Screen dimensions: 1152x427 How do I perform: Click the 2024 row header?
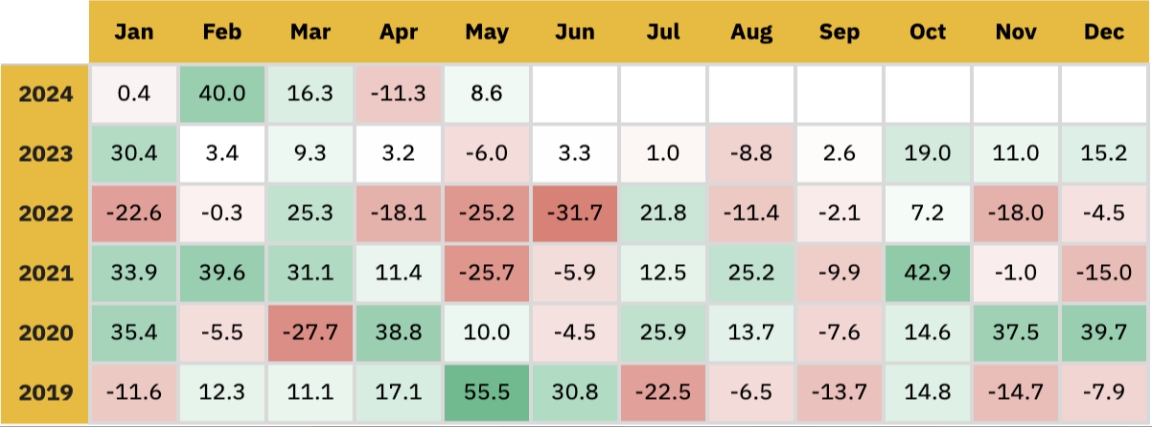pos(46,95)
